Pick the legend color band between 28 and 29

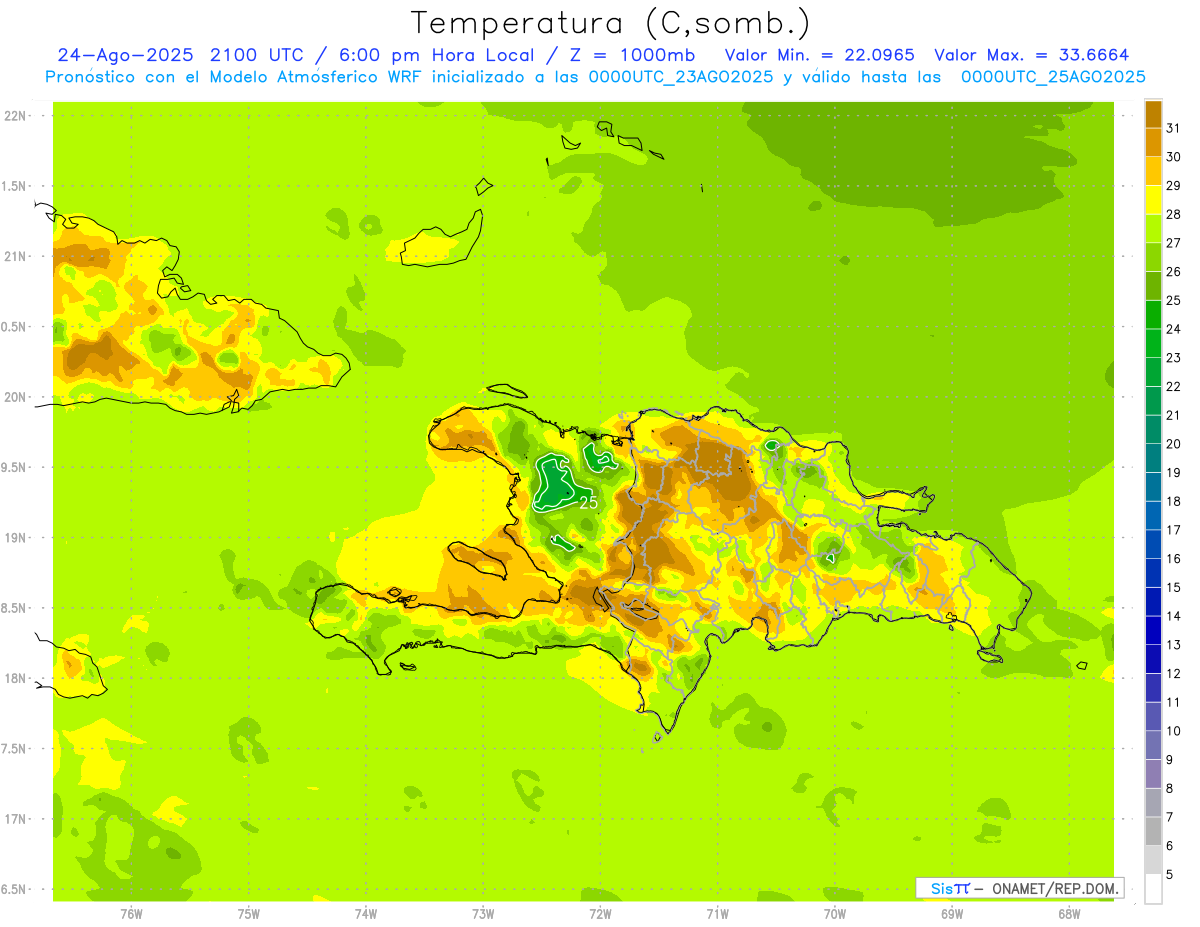point(1153,200)
